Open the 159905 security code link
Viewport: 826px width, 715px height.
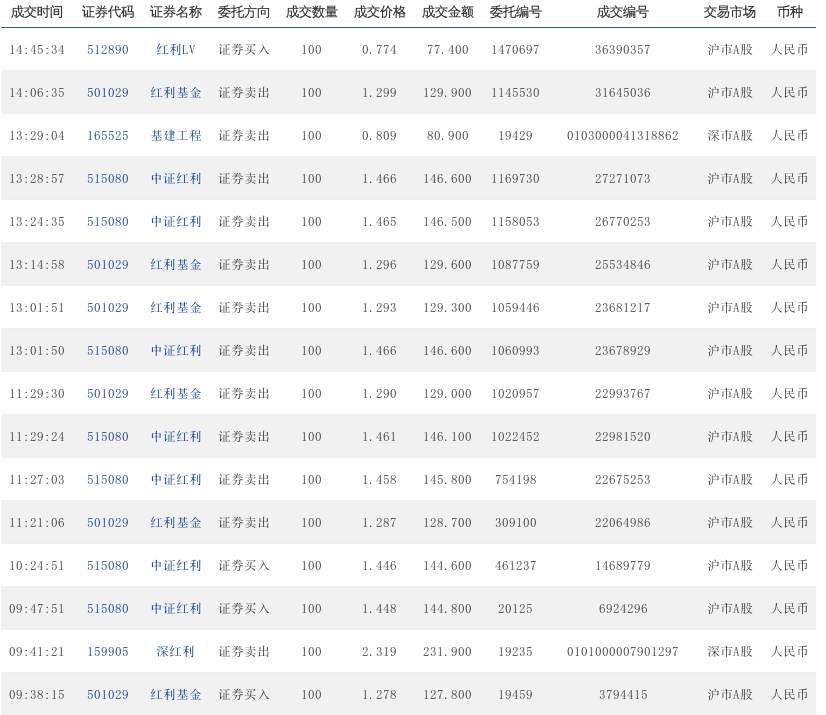[x=107, y=652]
